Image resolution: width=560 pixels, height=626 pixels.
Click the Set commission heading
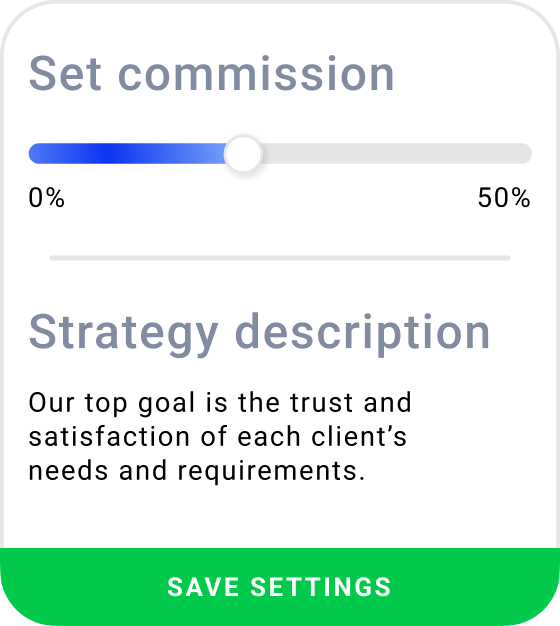point(212,74)
